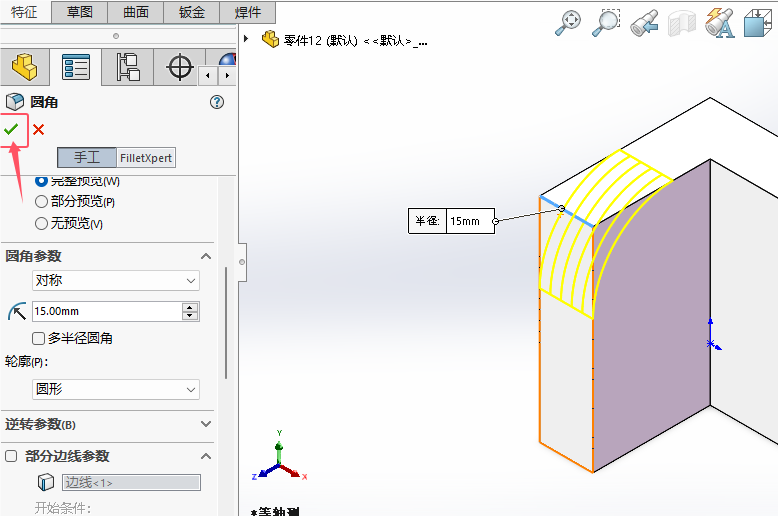Open the 特征 features tab
This screenshot has width=778, height=516.
[x=25, y=12]
